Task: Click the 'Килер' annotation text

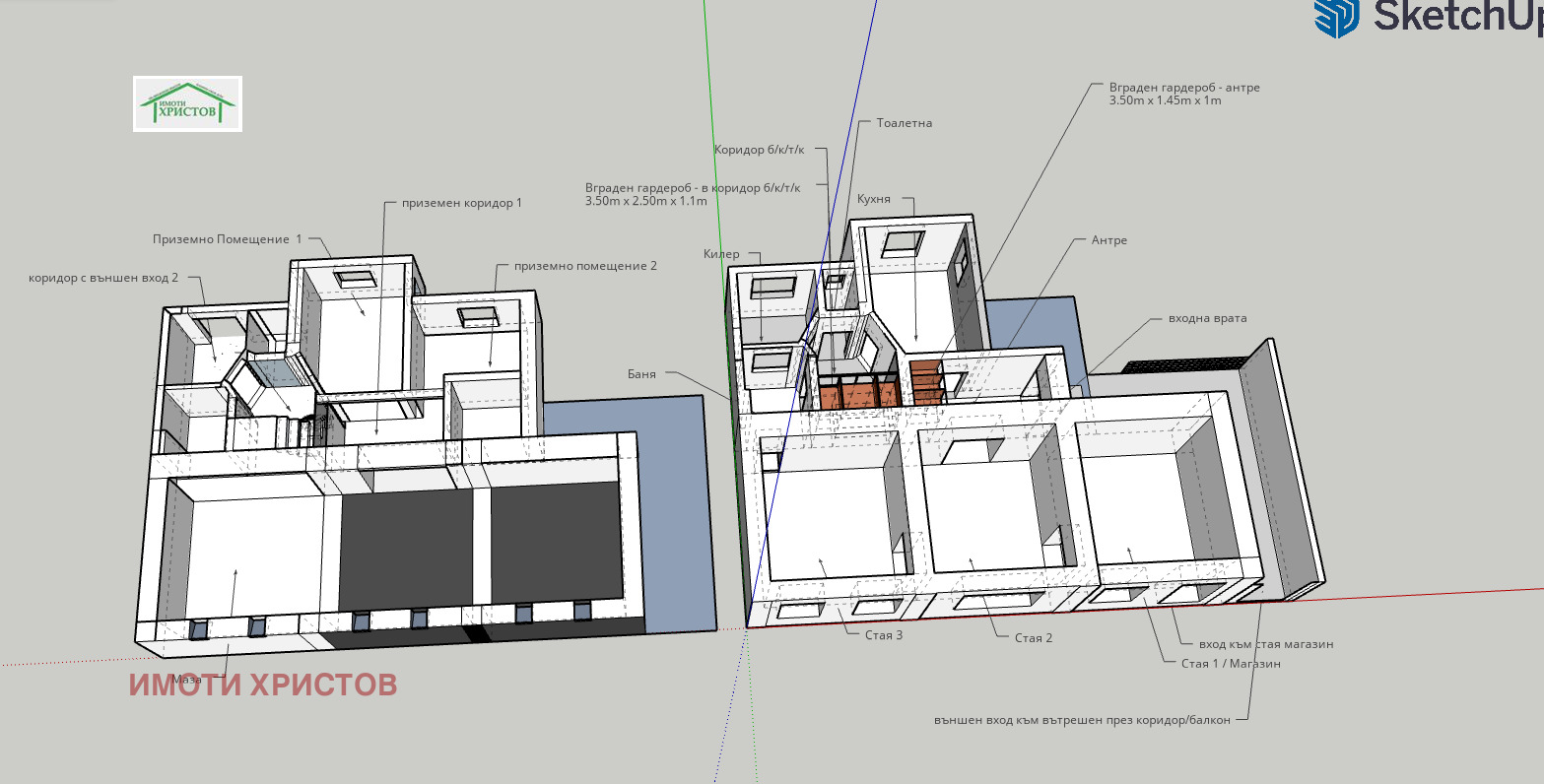Action: [721, 254]
